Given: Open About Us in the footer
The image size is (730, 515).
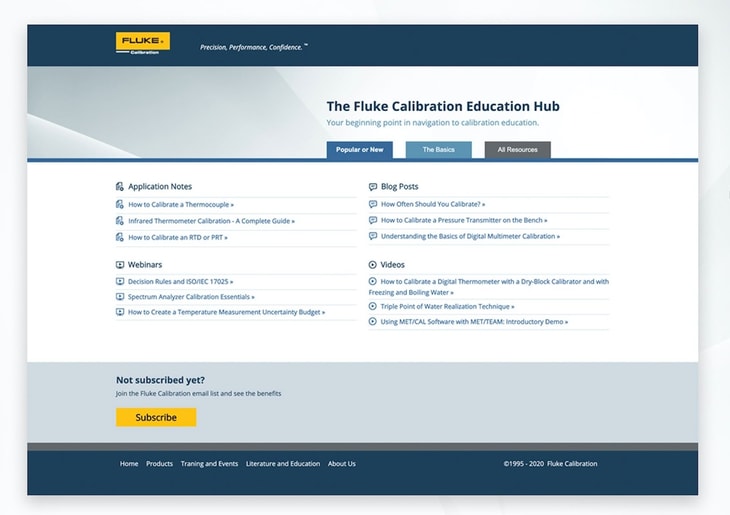Looking at the screenshot, I should point(341,464).
